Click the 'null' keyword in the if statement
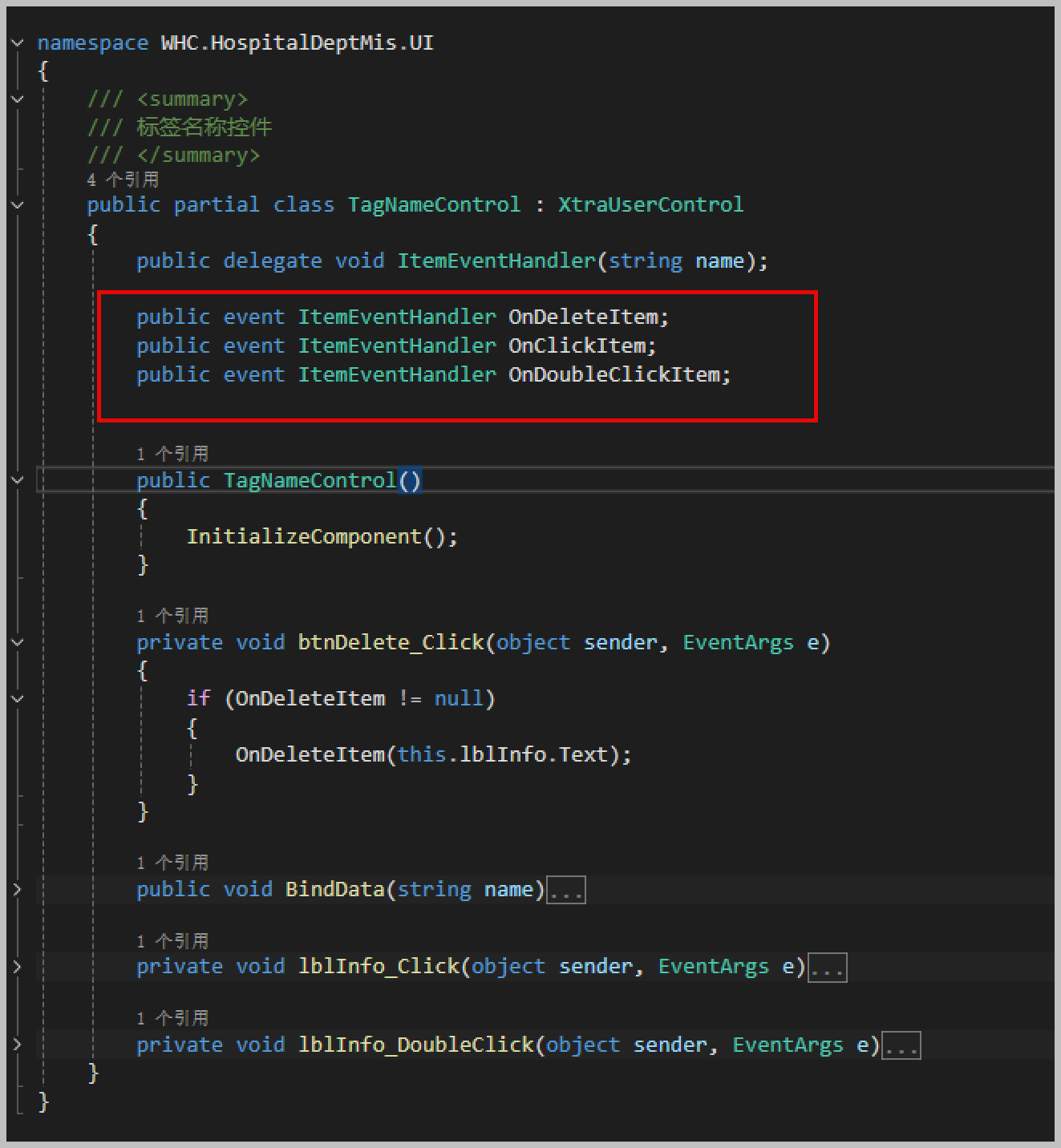This screenshot has height=1148, width=1061. pos(459,699)
